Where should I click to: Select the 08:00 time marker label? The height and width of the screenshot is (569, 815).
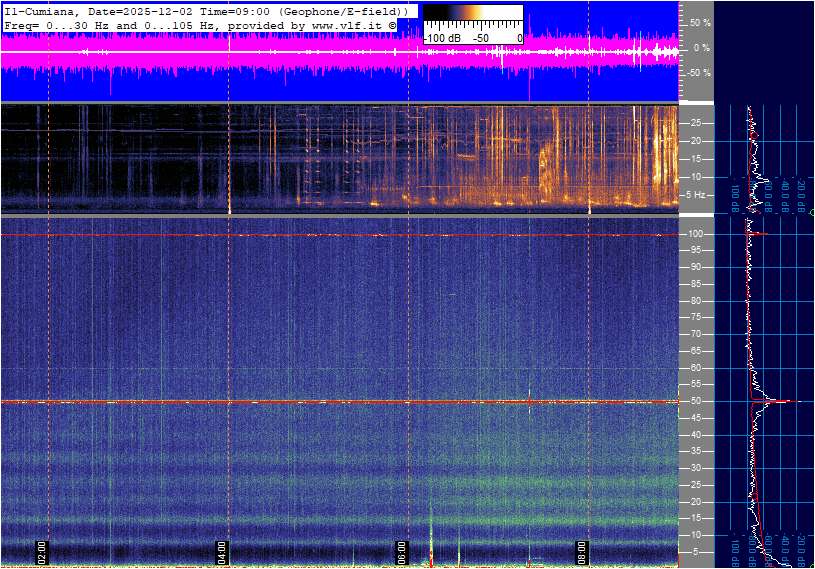click(582, 550)
